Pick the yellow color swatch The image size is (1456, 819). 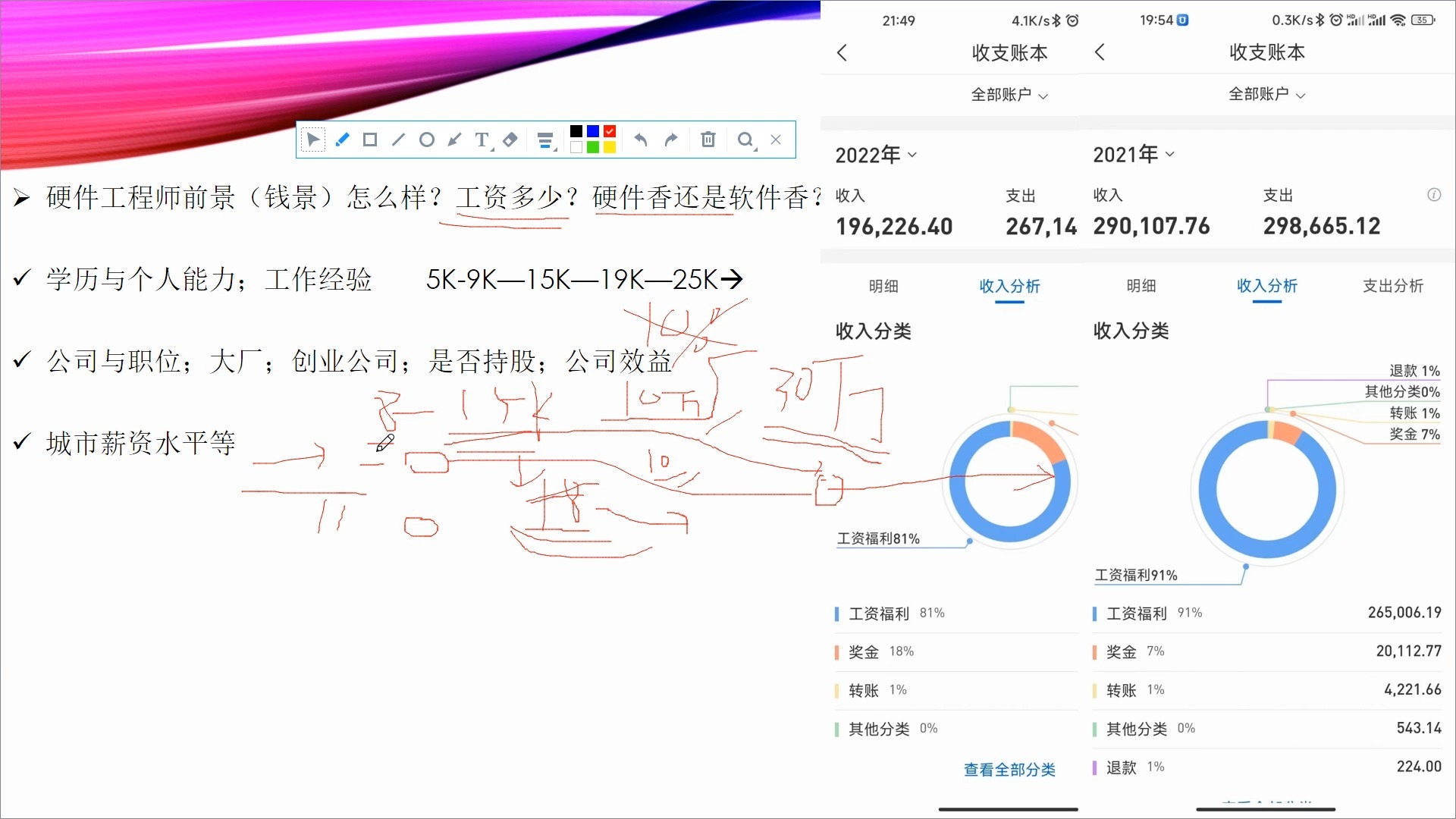point(609,147)
